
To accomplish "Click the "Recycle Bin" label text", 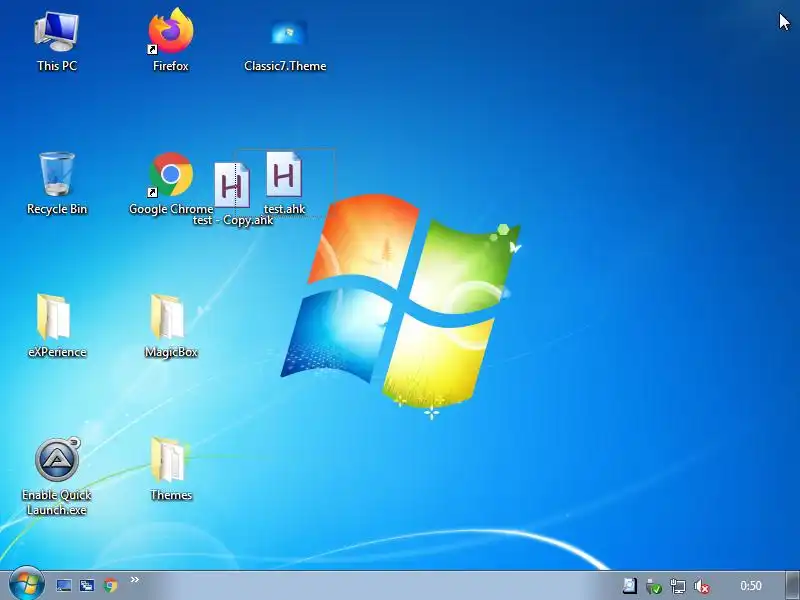I will pos(57,209).
